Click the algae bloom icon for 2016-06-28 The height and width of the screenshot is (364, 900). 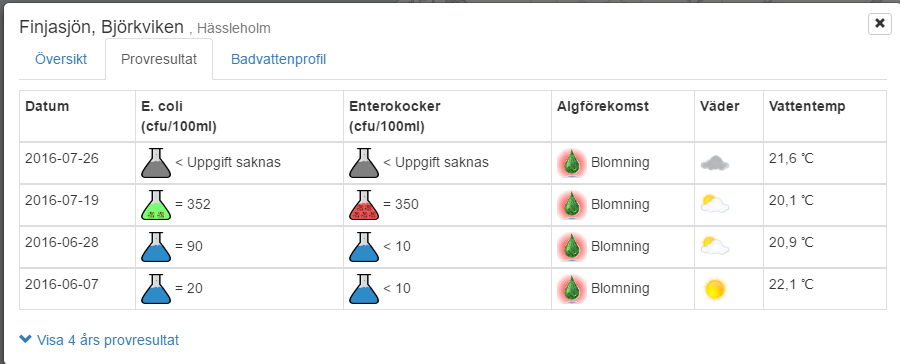(571, 247)
